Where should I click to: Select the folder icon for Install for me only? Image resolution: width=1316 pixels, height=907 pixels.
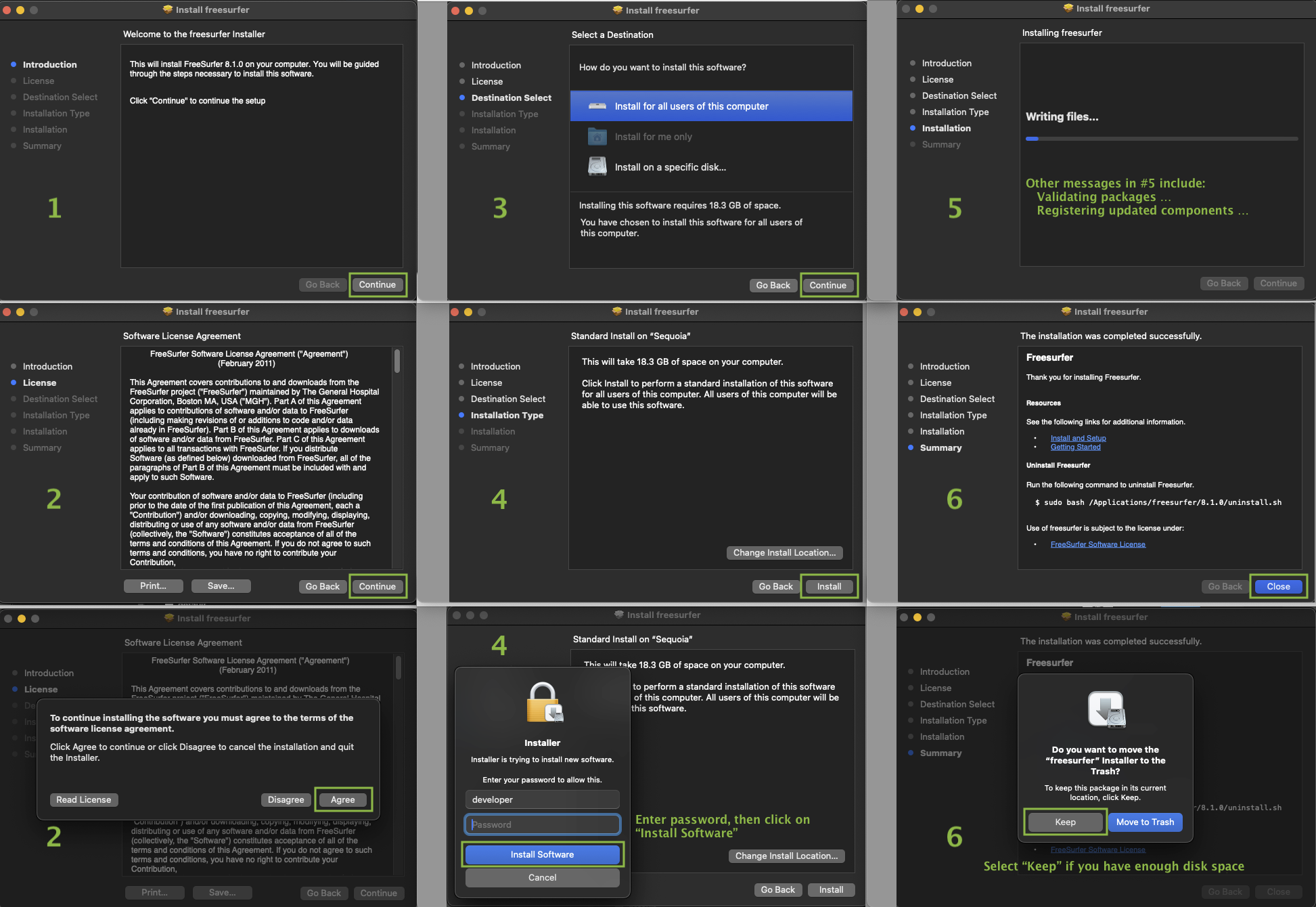point(597,137)
